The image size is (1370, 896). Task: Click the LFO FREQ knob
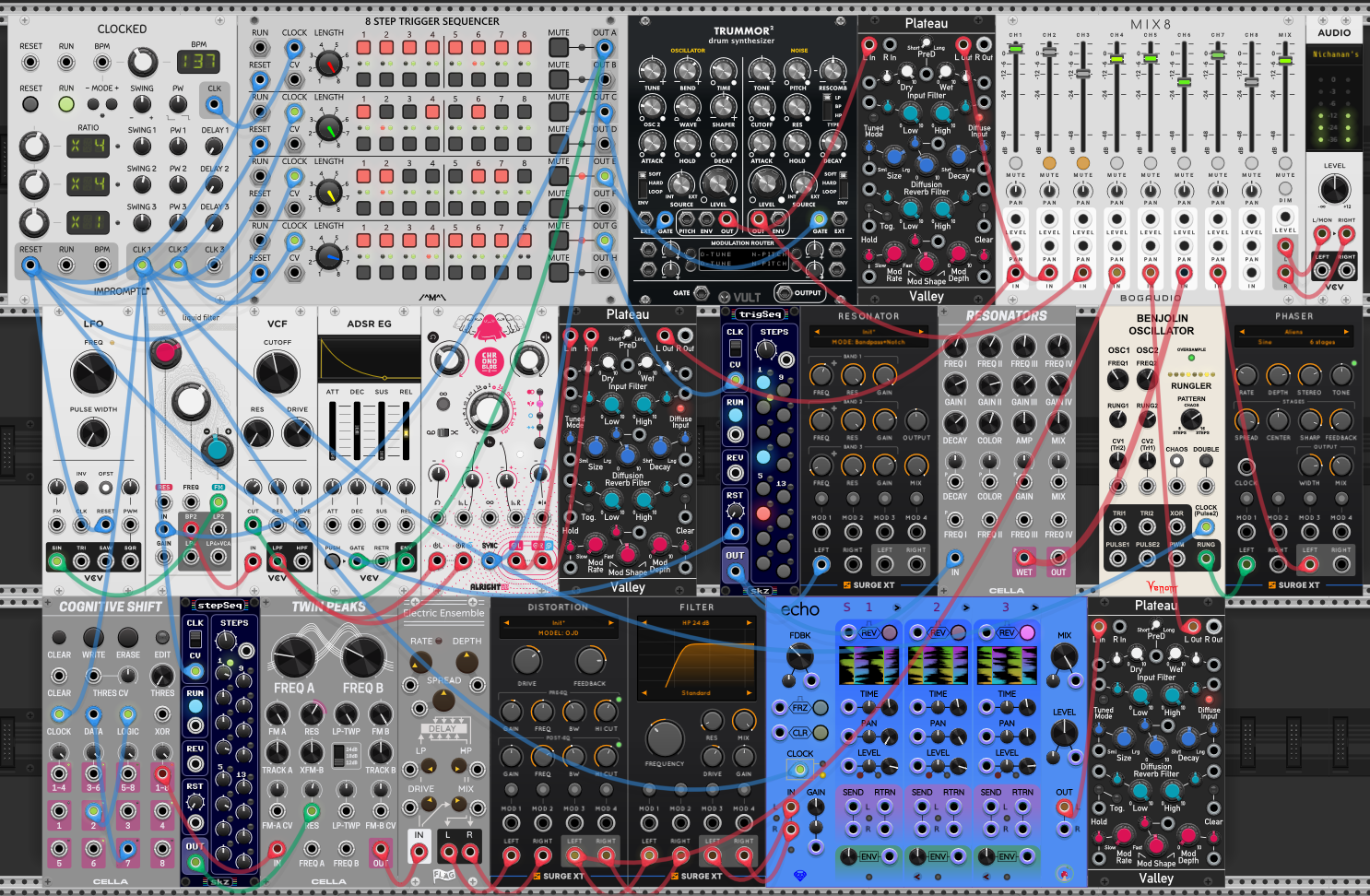pyautogui.click(x=93, y=373)
